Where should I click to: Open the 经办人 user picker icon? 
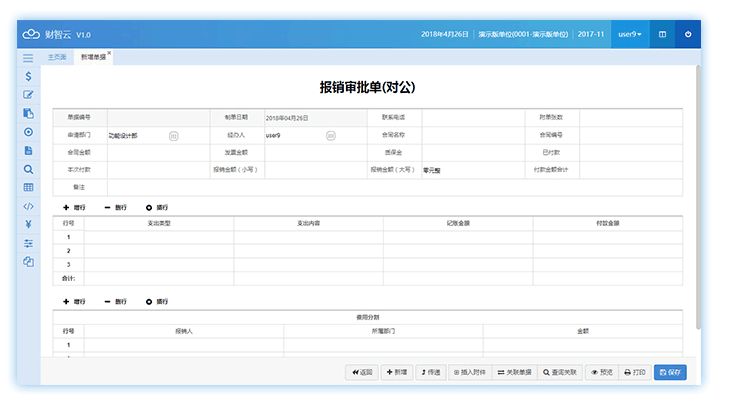330,136
